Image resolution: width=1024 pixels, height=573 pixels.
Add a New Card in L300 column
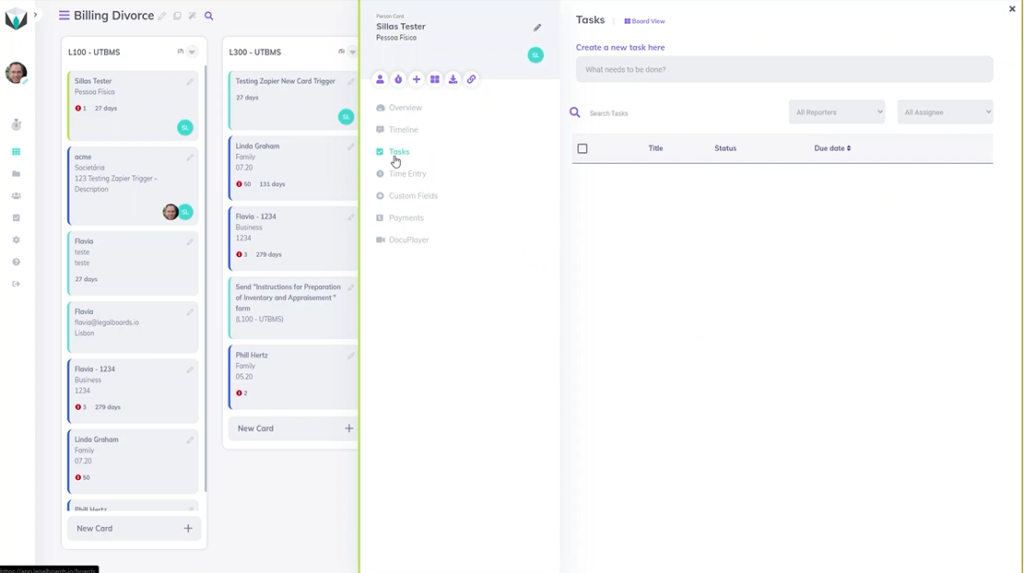coord(291,429)
